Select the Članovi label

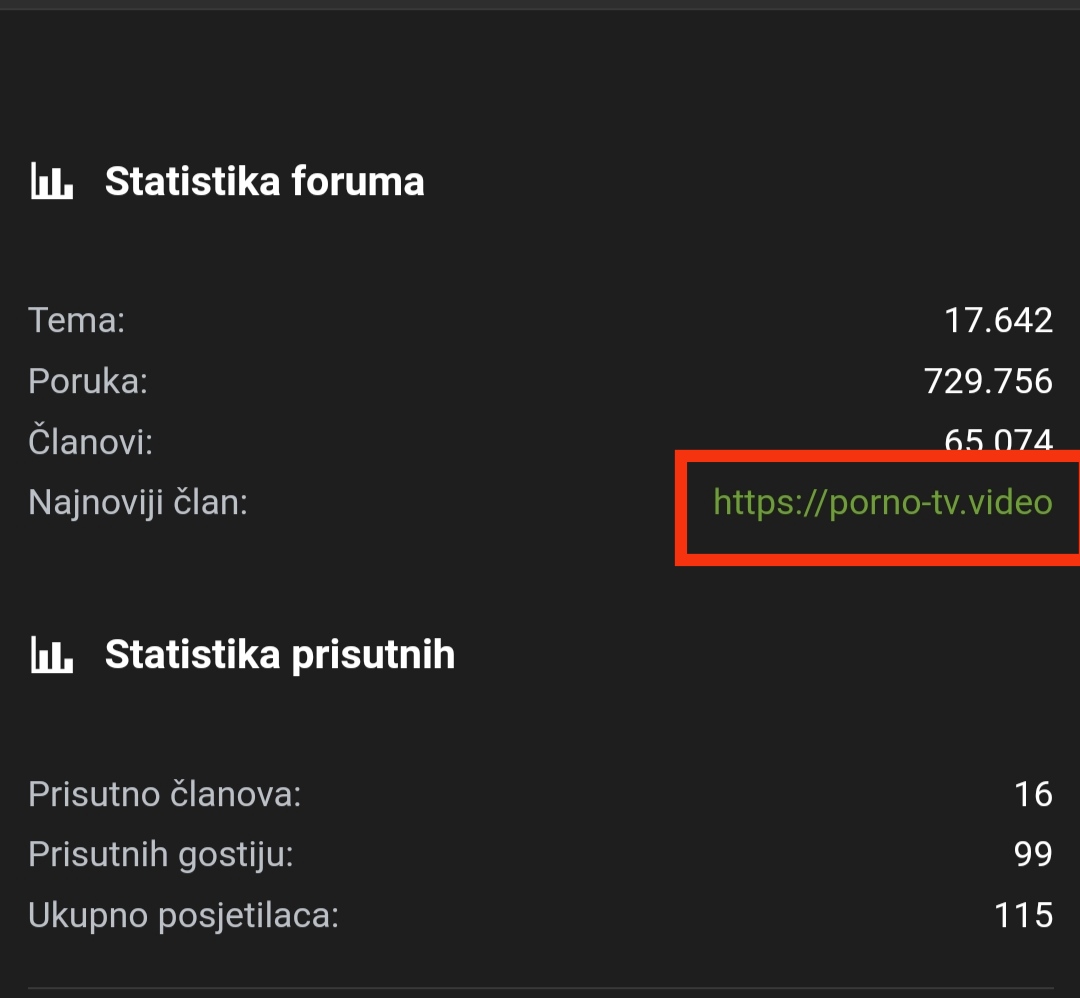pyautogui.click(x=90, y=441)
